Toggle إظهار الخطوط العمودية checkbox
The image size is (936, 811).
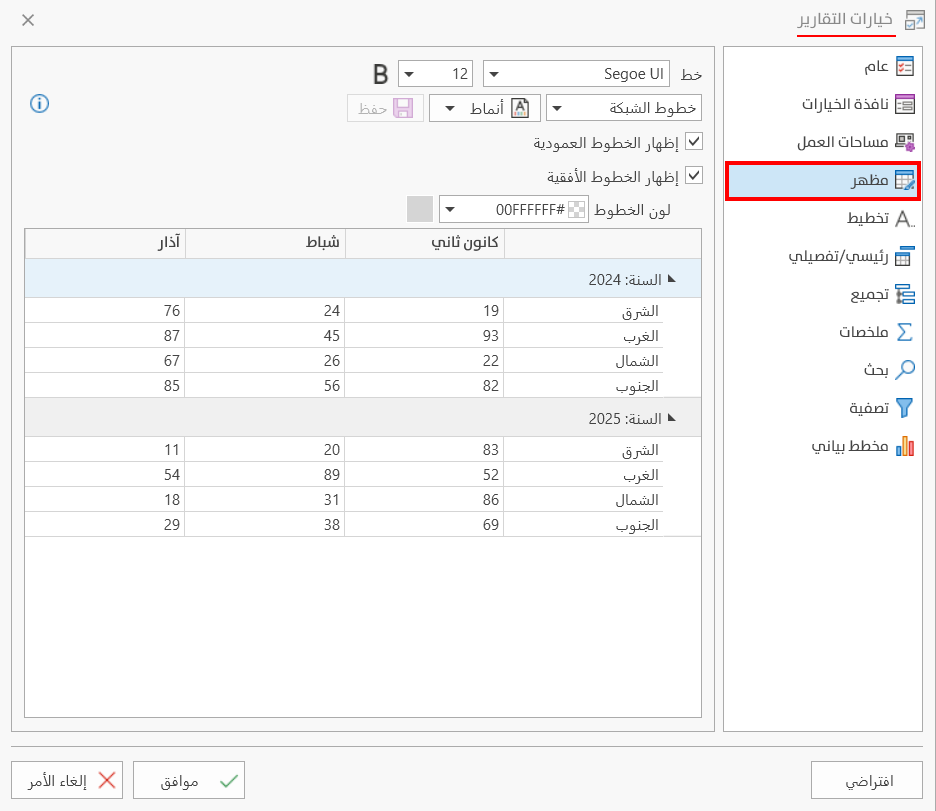point(694,142)
